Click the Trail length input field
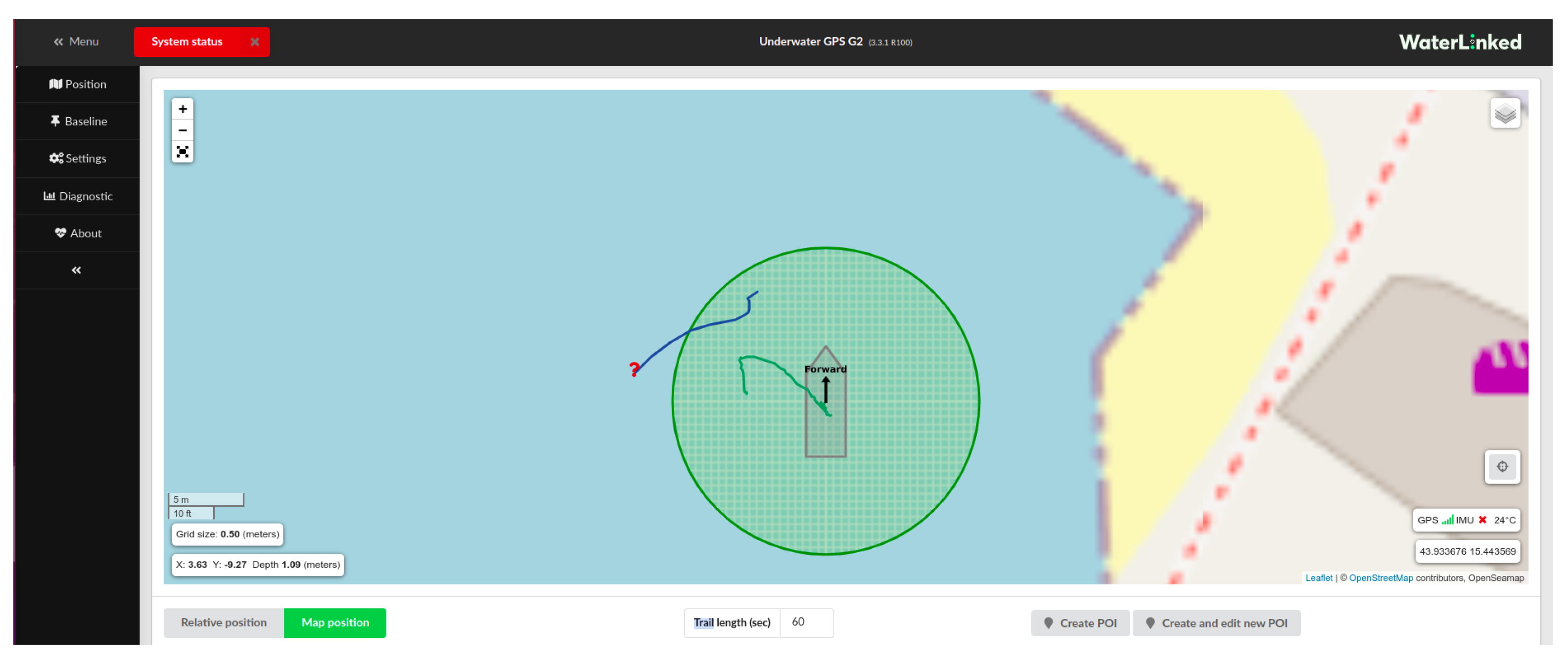1568x663 pixels. [x=806, y=623]
